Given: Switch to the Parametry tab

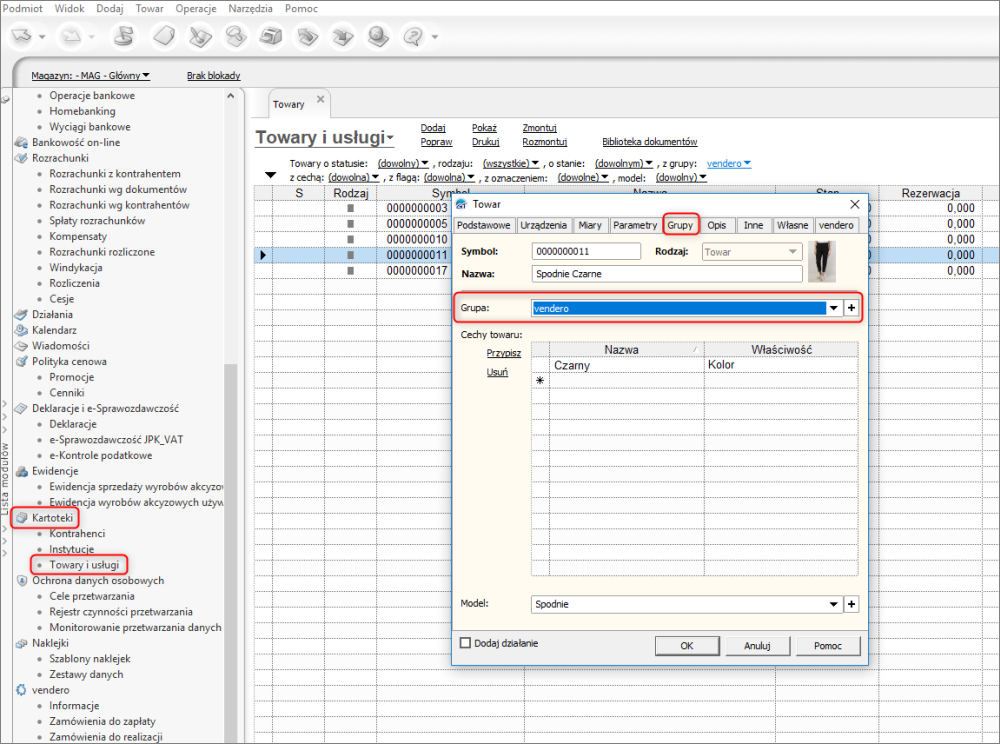Looking at the screenshot, I should click(635, 225).
